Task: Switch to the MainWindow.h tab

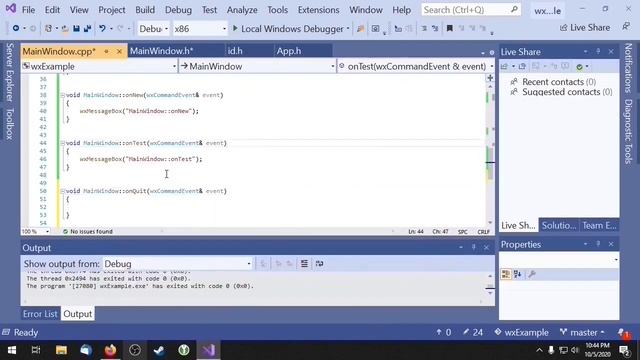Action: pyautogui.click(x=162, y=51)
